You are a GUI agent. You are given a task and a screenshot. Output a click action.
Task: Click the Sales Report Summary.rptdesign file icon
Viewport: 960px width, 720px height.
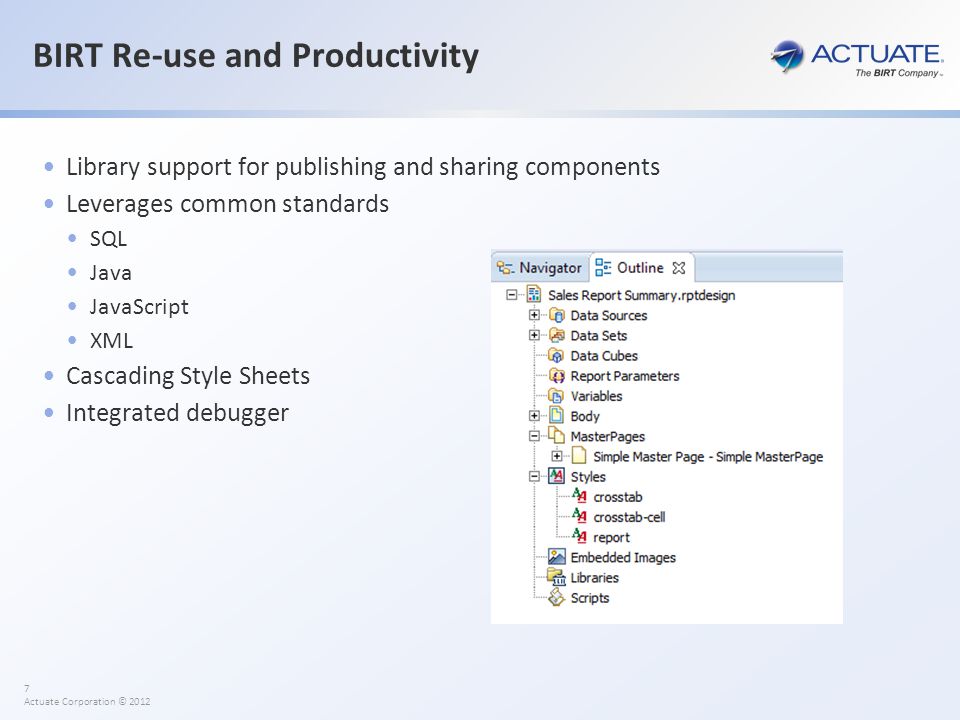(534, 294)
